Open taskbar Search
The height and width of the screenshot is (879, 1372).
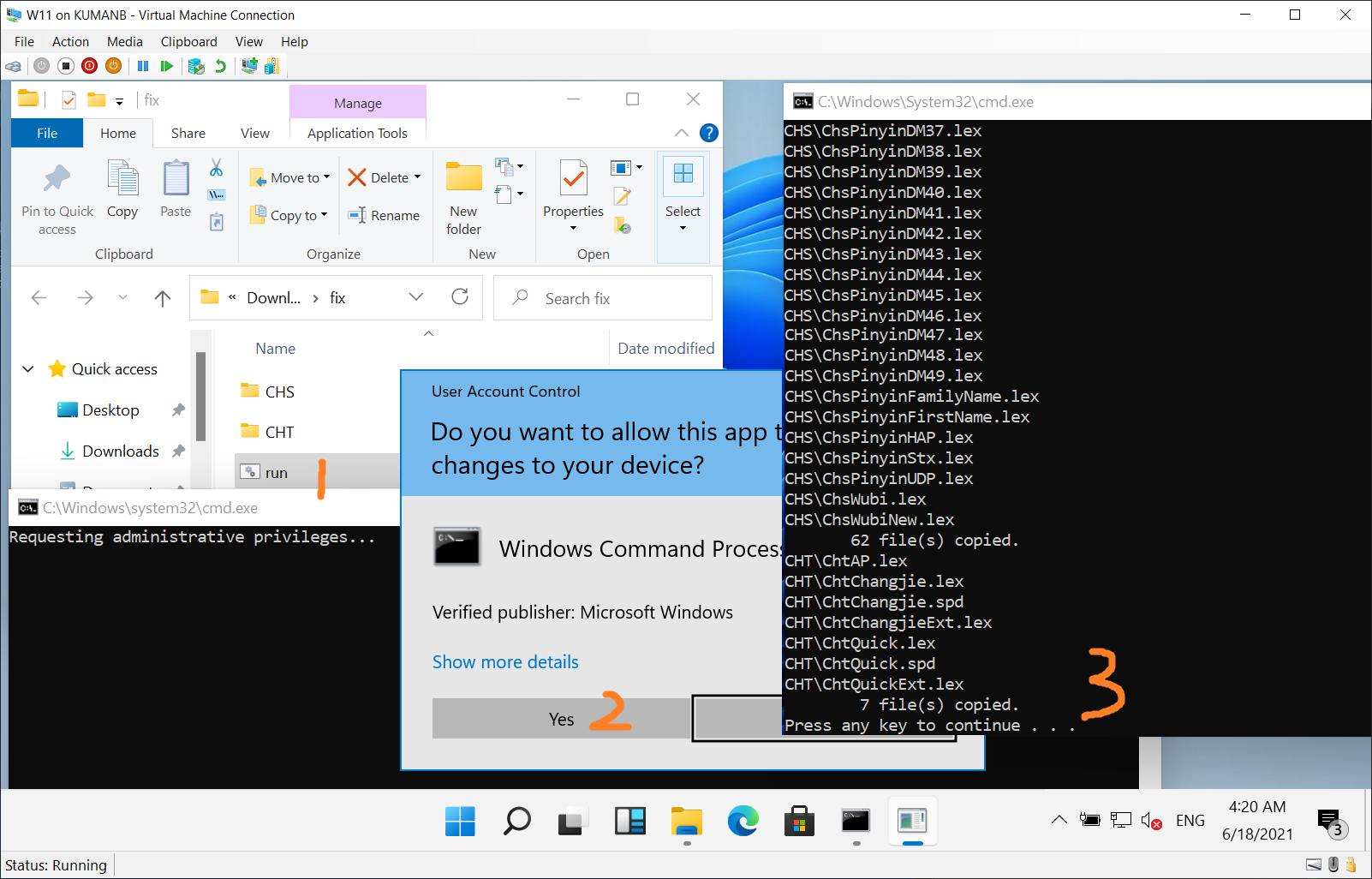point(516,821)
